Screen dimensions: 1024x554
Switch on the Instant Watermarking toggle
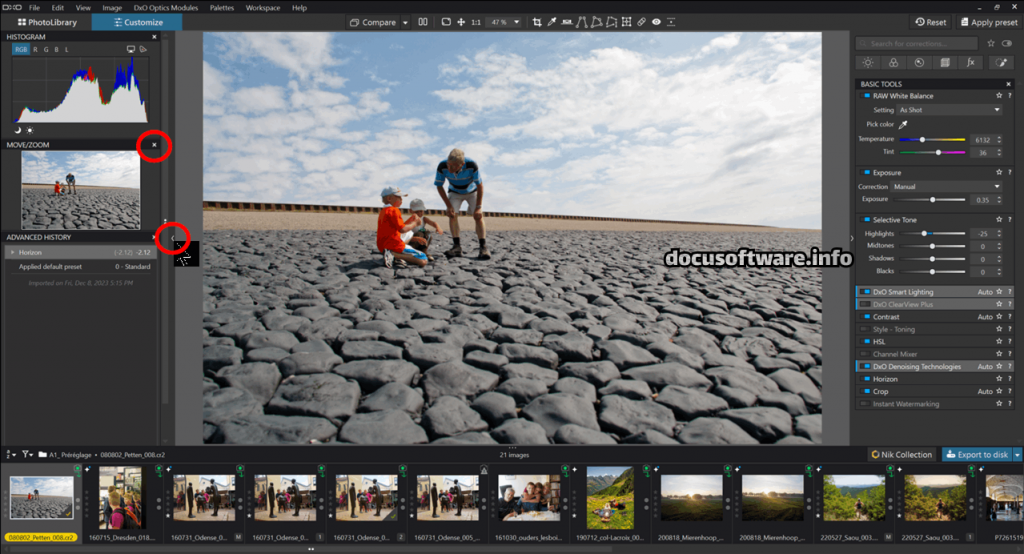(865, 403)
